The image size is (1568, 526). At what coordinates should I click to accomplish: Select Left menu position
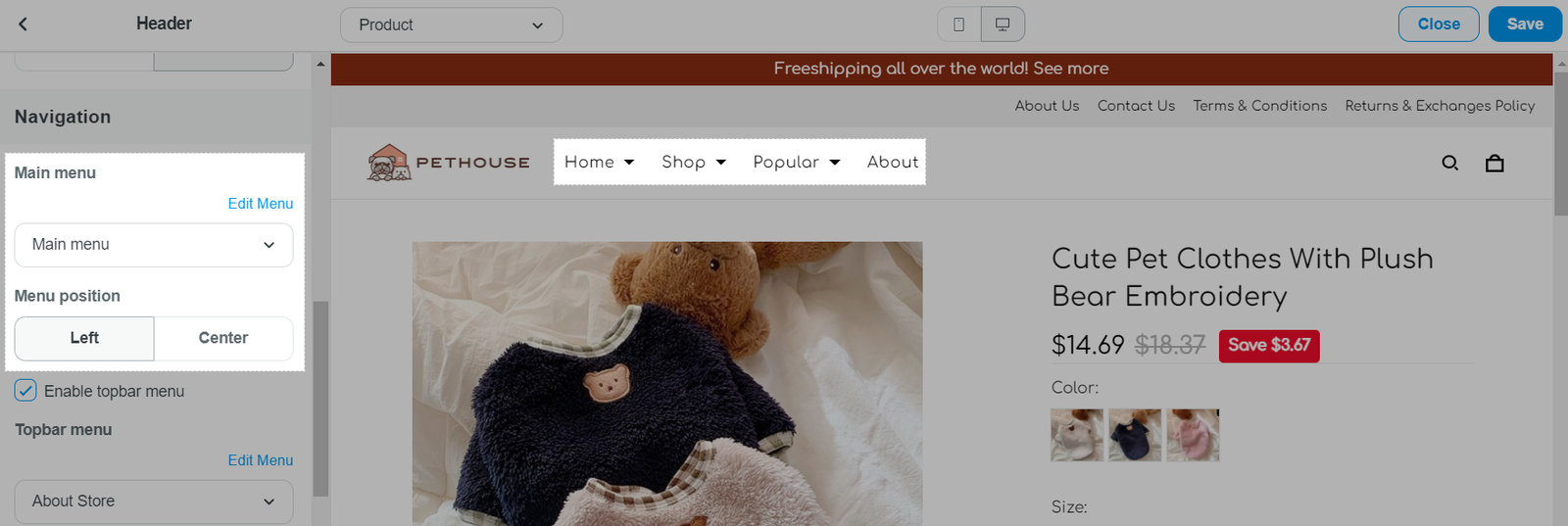tap(84, 338)
